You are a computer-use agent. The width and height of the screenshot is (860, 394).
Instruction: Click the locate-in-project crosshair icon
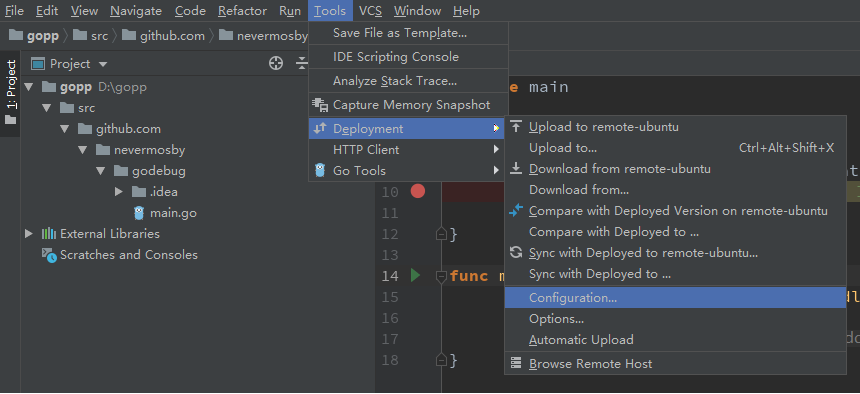[x=276, y=64]
